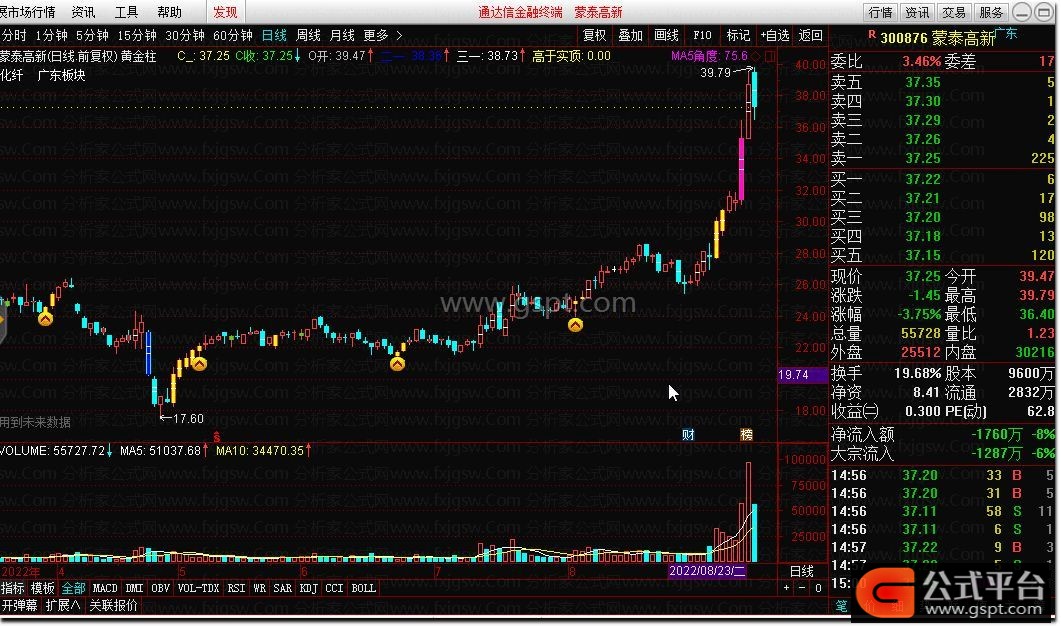This screenshot has height=626, width=1061.
Task: Show the BOLL indicator
Action: (x=363, y=588)
